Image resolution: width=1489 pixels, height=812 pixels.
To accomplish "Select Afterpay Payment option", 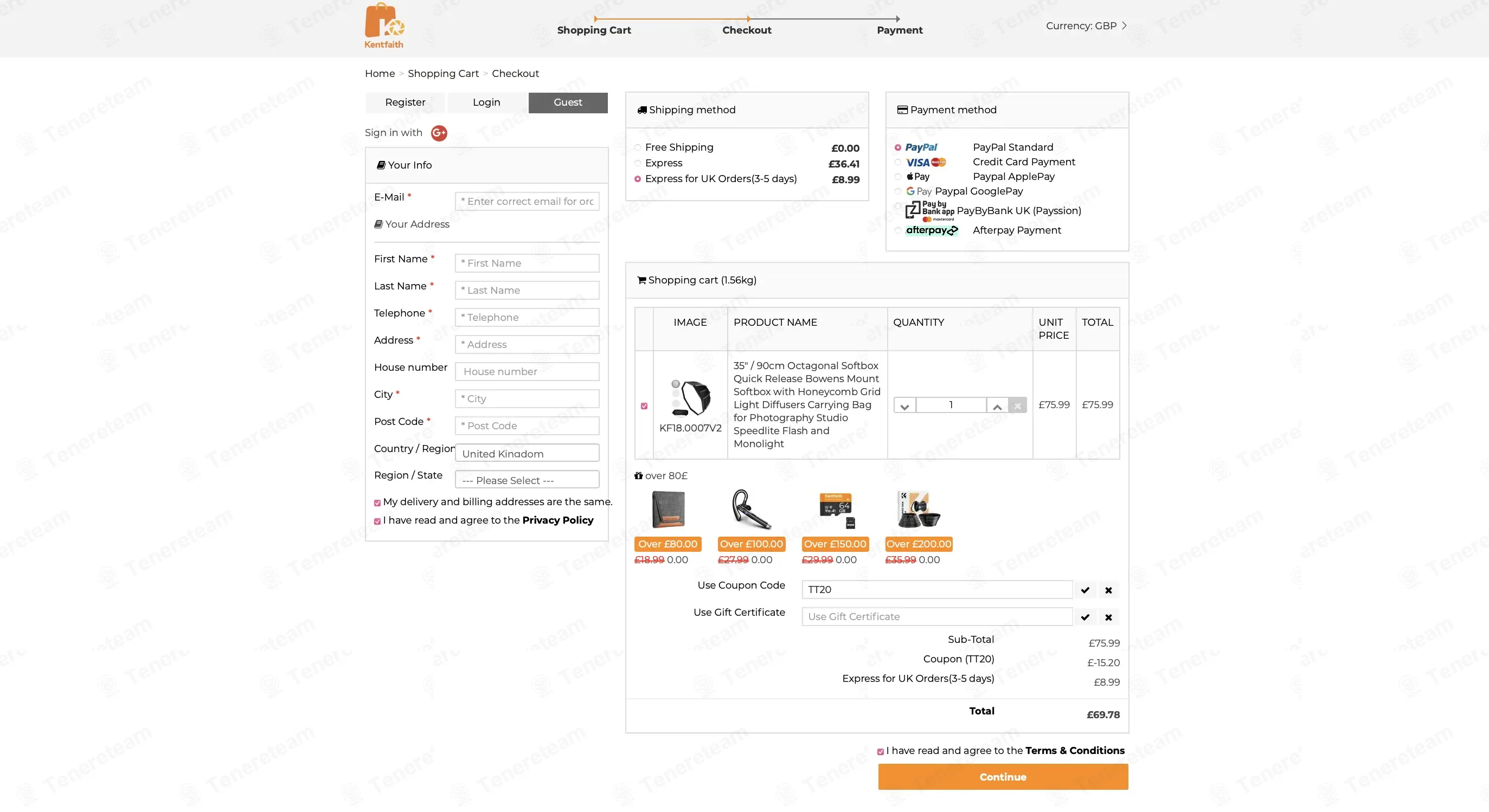I will (x=897, y=230).
